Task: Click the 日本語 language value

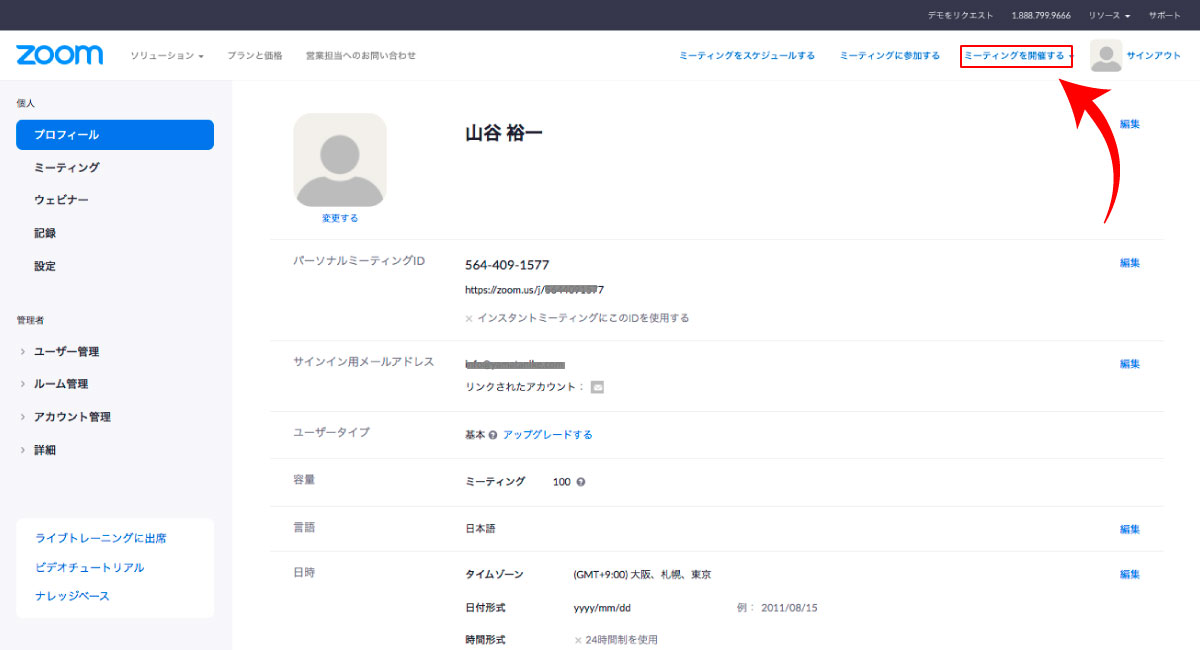Action: coord(480,529)
